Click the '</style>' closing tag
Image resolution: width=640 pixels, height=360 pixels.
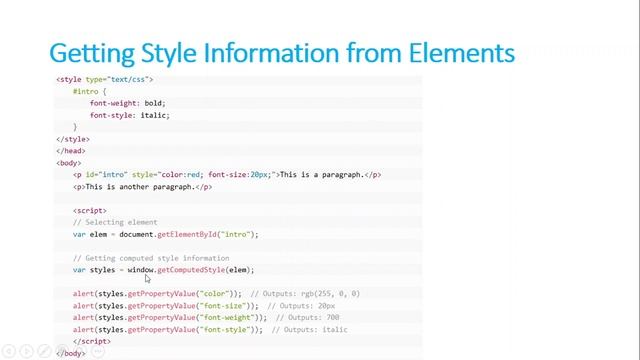pyautogui.click(x=73, y=139)
